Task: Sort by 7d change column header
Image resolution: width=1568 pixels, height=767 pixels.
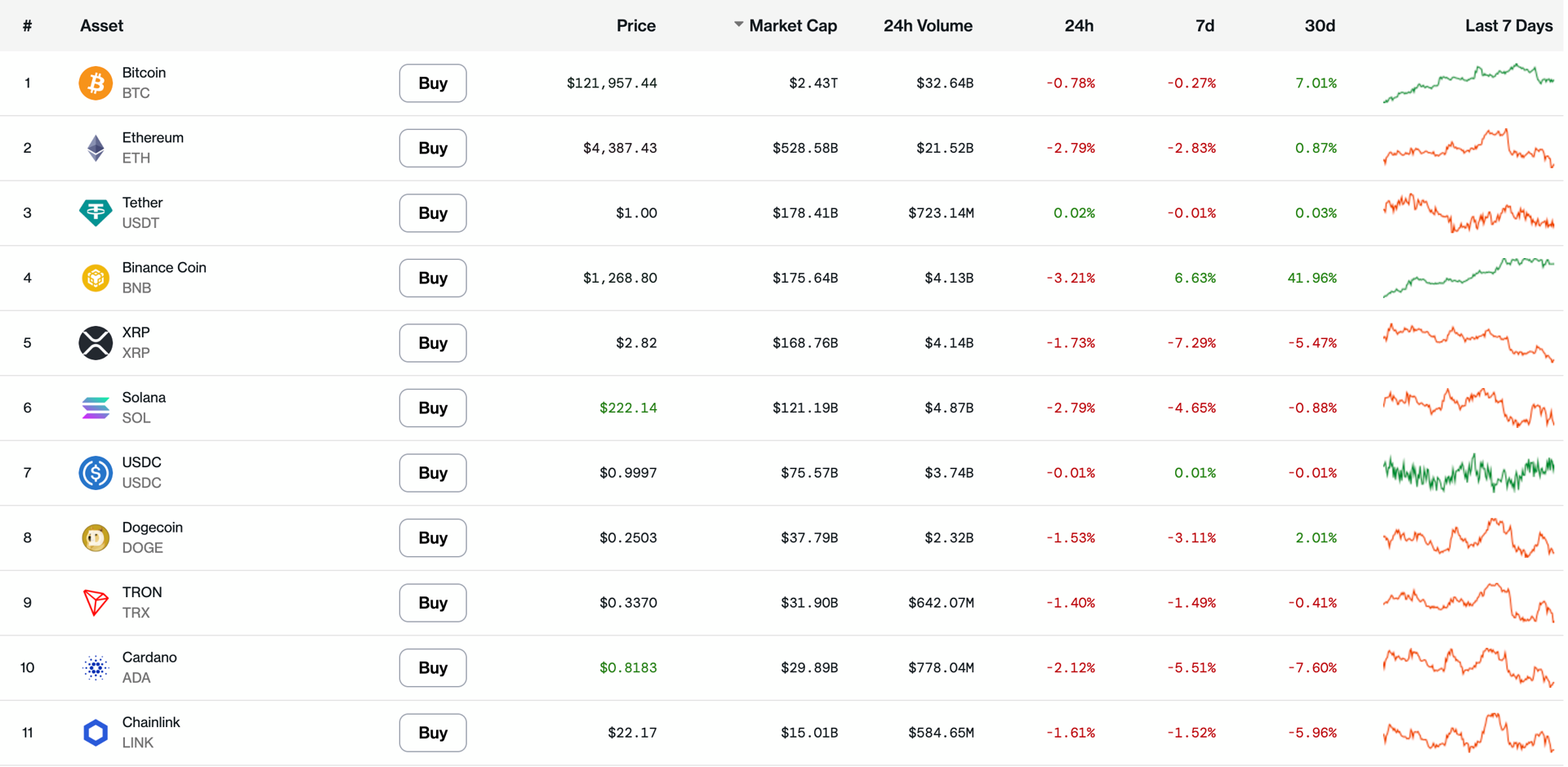Action: pyautogui.click(x=1205, y=26)
